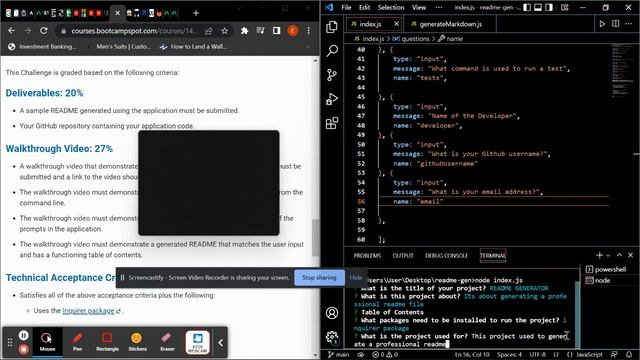Select the Screencastify Pen tool

pos(77,341)
